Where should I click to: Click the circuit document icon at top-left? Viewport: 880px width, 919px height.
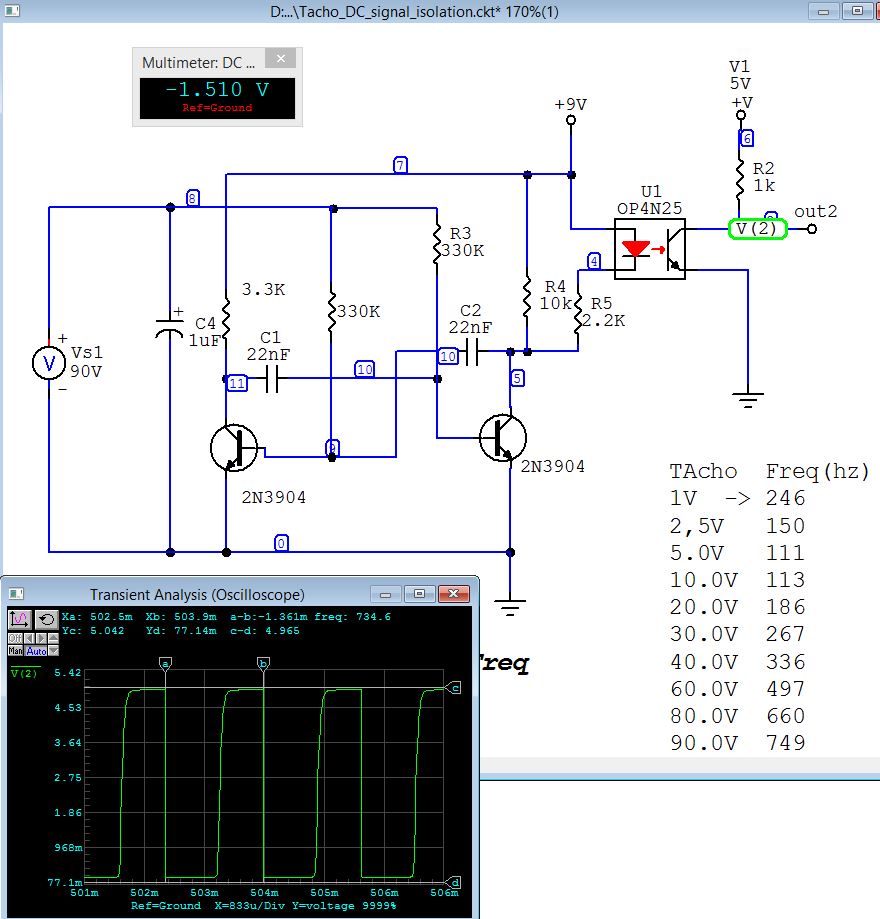[12, 11]
